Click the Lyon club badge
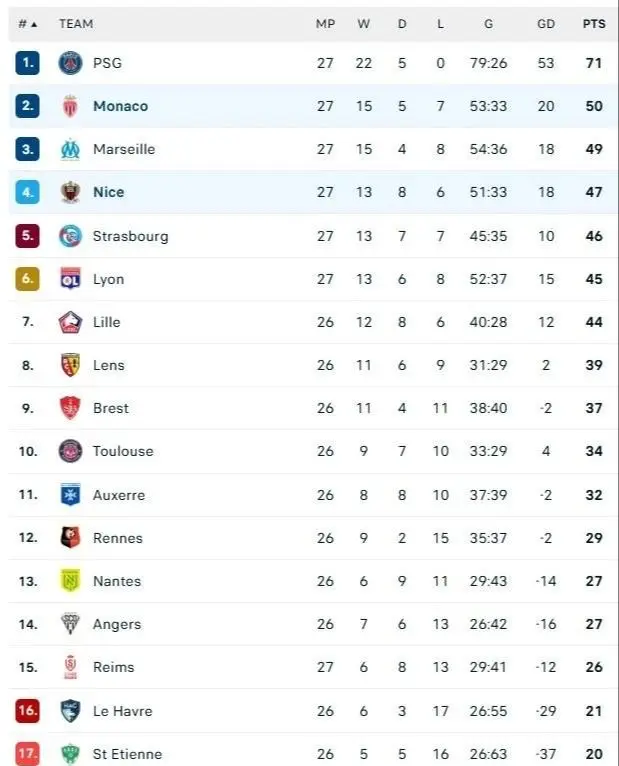 pyautogui.click(x=70, y=279)
